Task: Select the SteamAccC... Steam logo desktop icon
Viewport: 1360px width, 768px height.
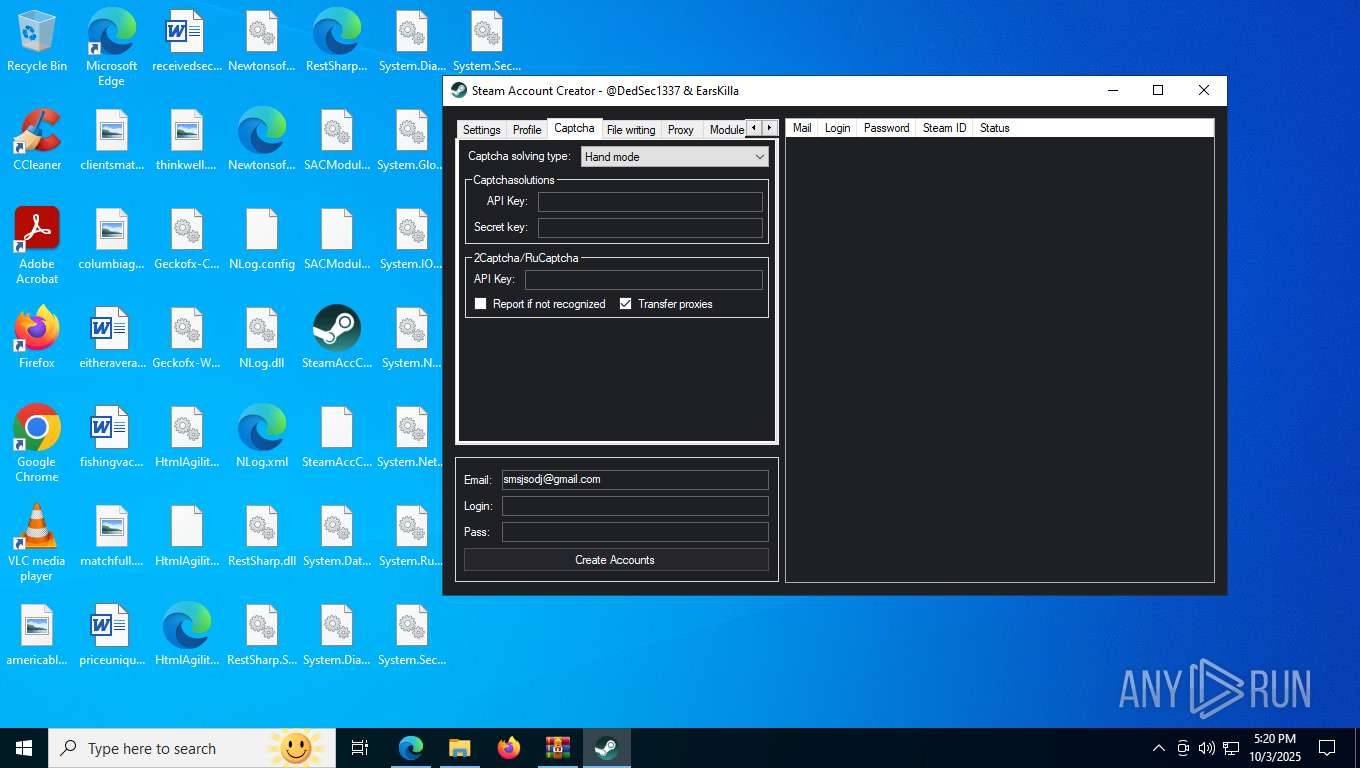Action: pos(337,338)
